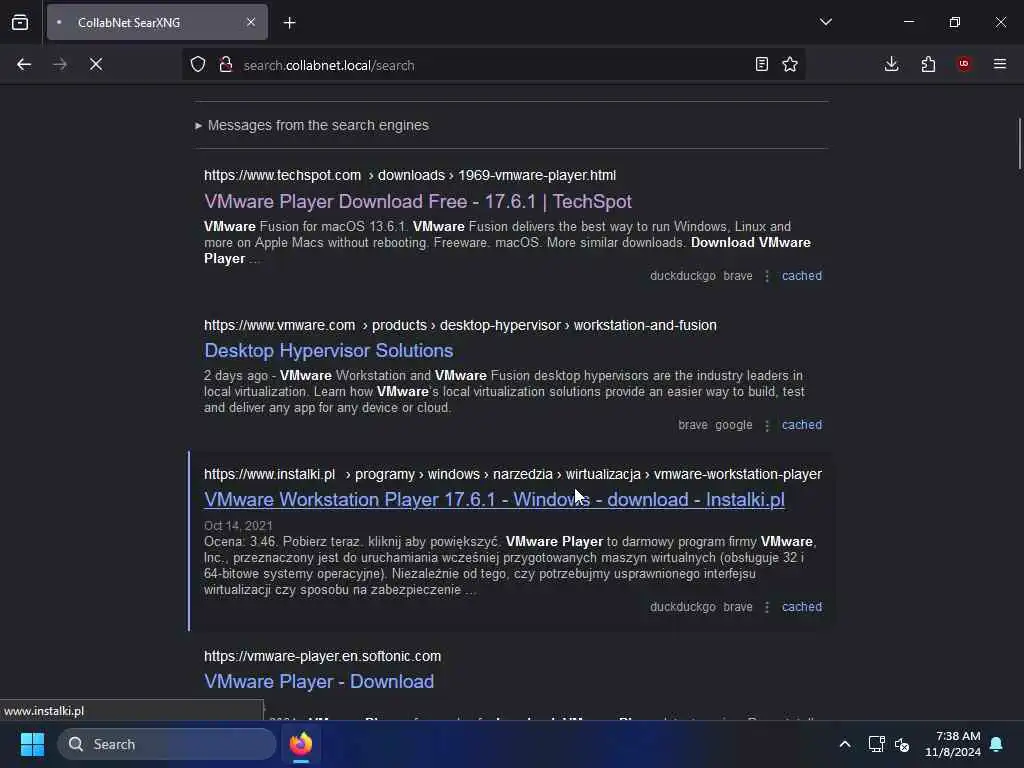This screenshot has height=768, width=1024.
Task: Click the vmware.com result URL breadcrumb
Action: [x=460, y=325]
